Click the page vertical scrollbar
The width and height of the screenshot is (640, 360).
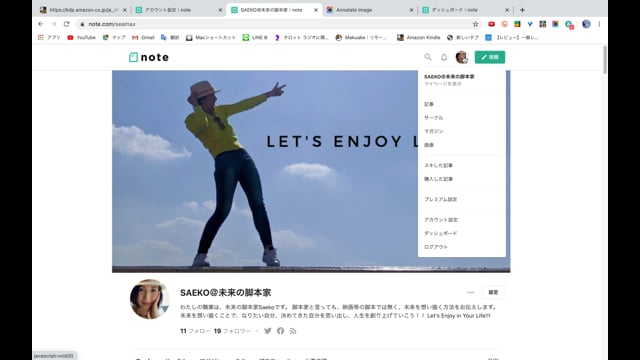604,60
